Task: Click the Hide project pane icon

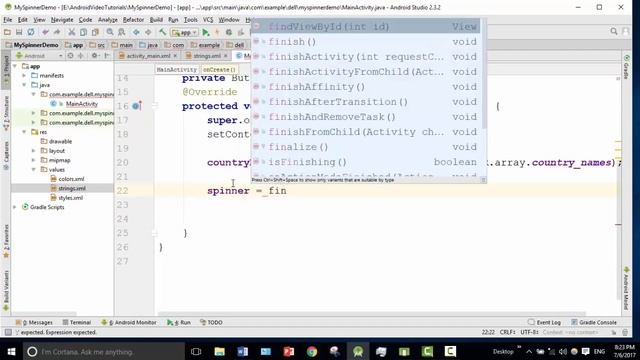Action: point(107,56)
